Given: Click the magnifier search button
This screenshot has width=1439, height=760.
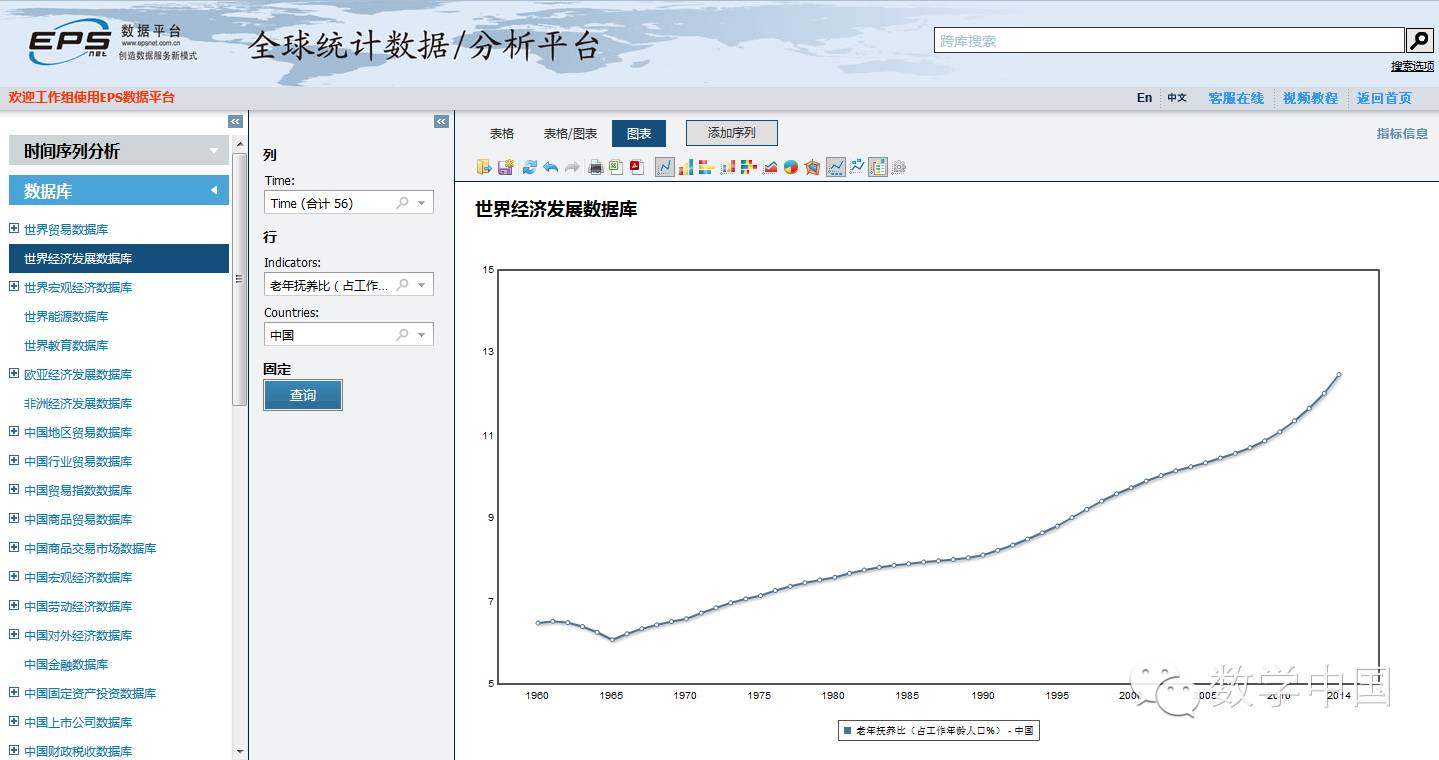Looking at the screenshot, I should [1419, 40].
